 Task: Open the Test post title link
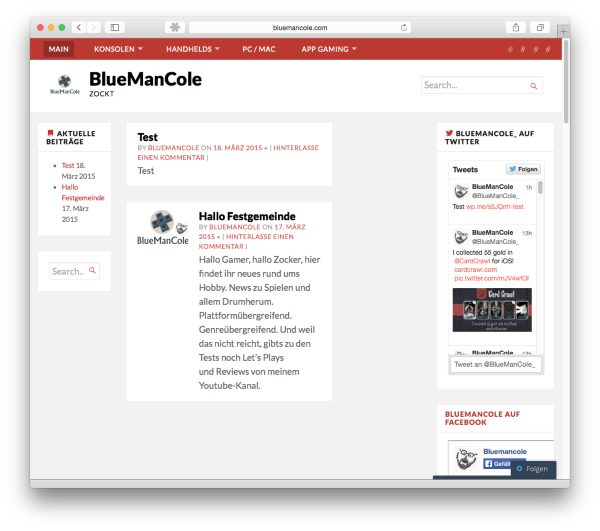pyautogui.click(x=148, y=137)
